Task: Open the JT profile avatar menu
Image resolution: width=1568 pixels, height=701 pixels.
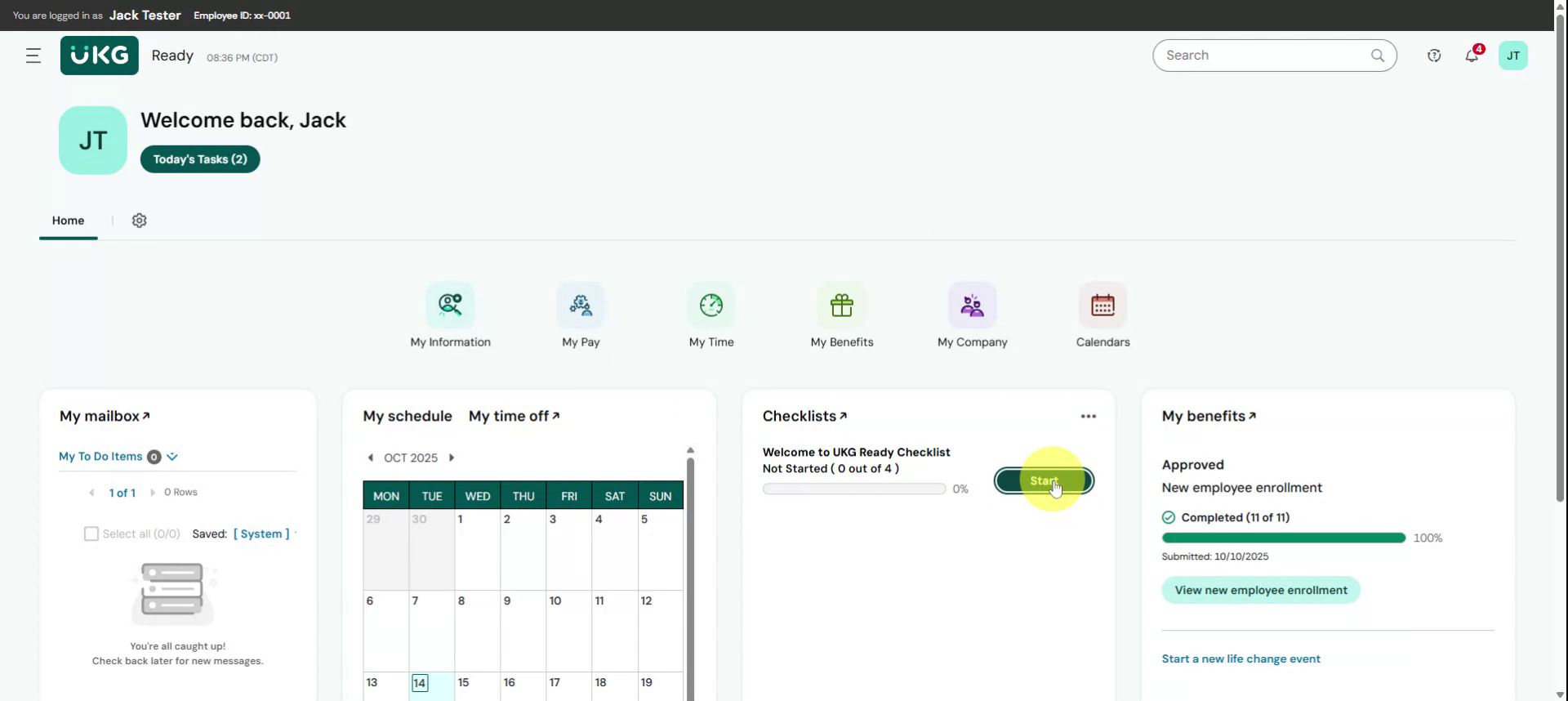Action: [x=1513, y=56]
